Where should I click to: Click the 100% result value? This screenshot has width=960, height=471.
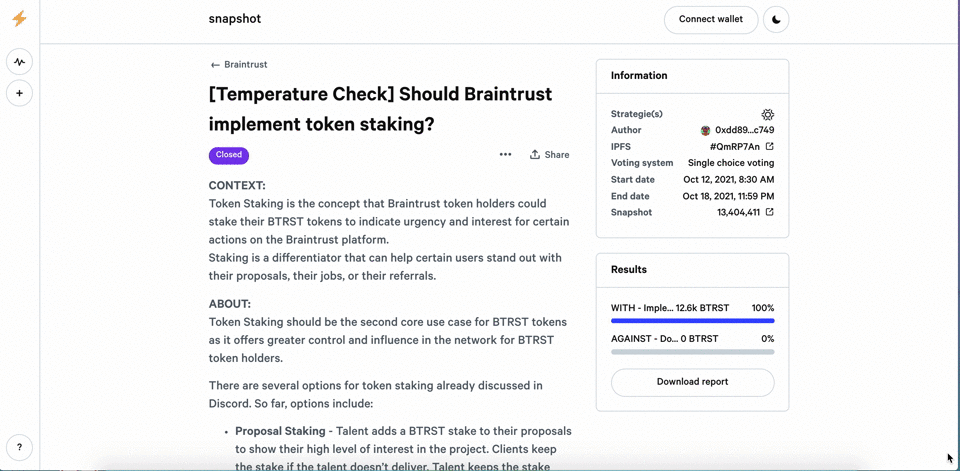[763, 308]
